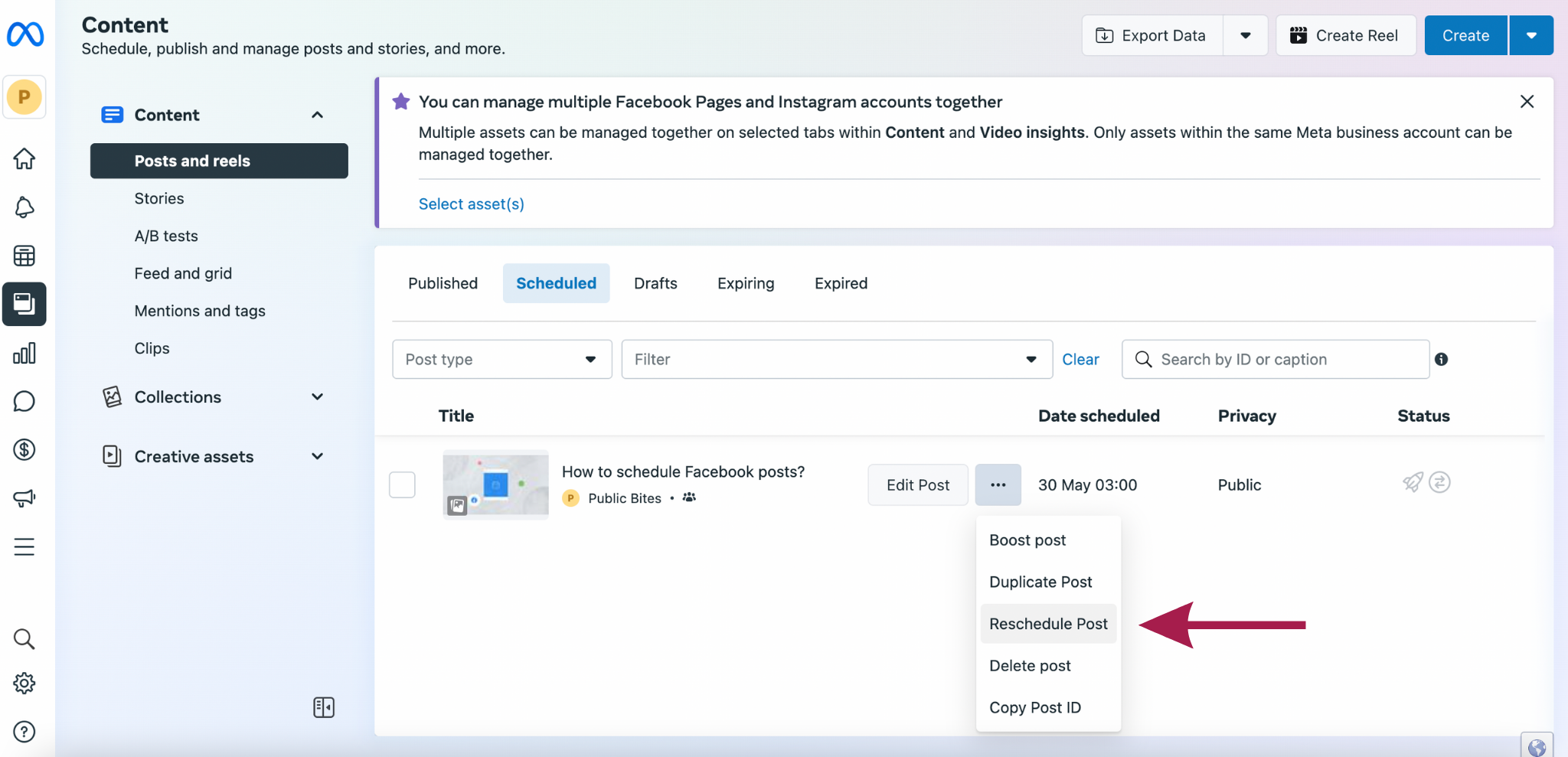Viewport: 1568px width, 757px height.
Task: Open notifications bell icon
Action: pyautogui.click(x=24, y=207)
